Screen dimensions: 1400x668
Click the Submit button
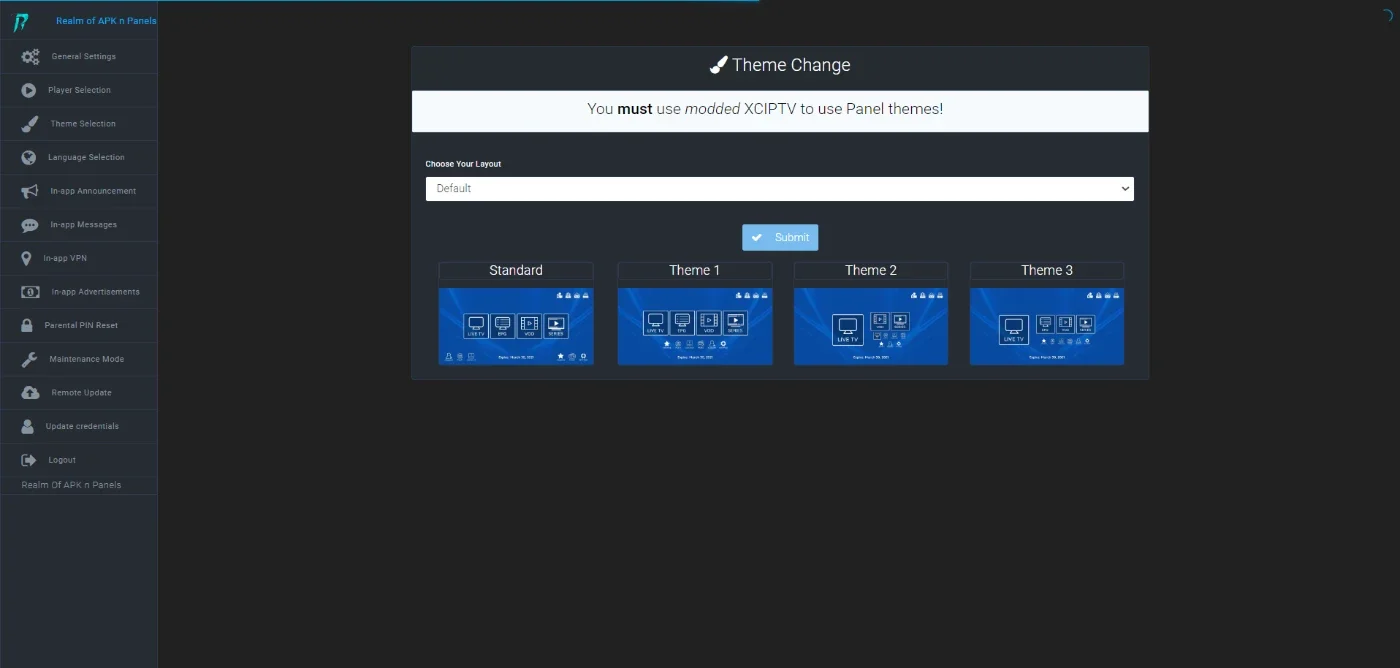pos(780,237)
